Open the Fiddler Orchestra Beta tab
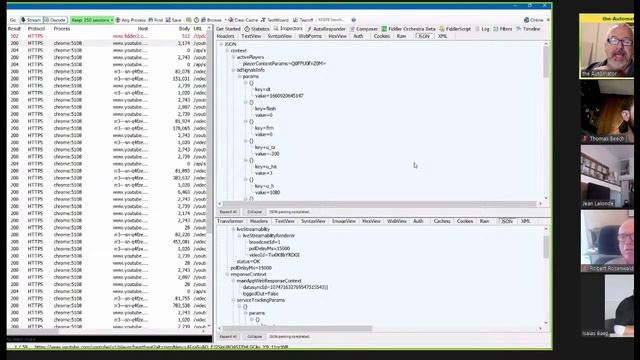The width and height of the screenshot is (640, 360). pyautogui.click(x=409, y=29)
